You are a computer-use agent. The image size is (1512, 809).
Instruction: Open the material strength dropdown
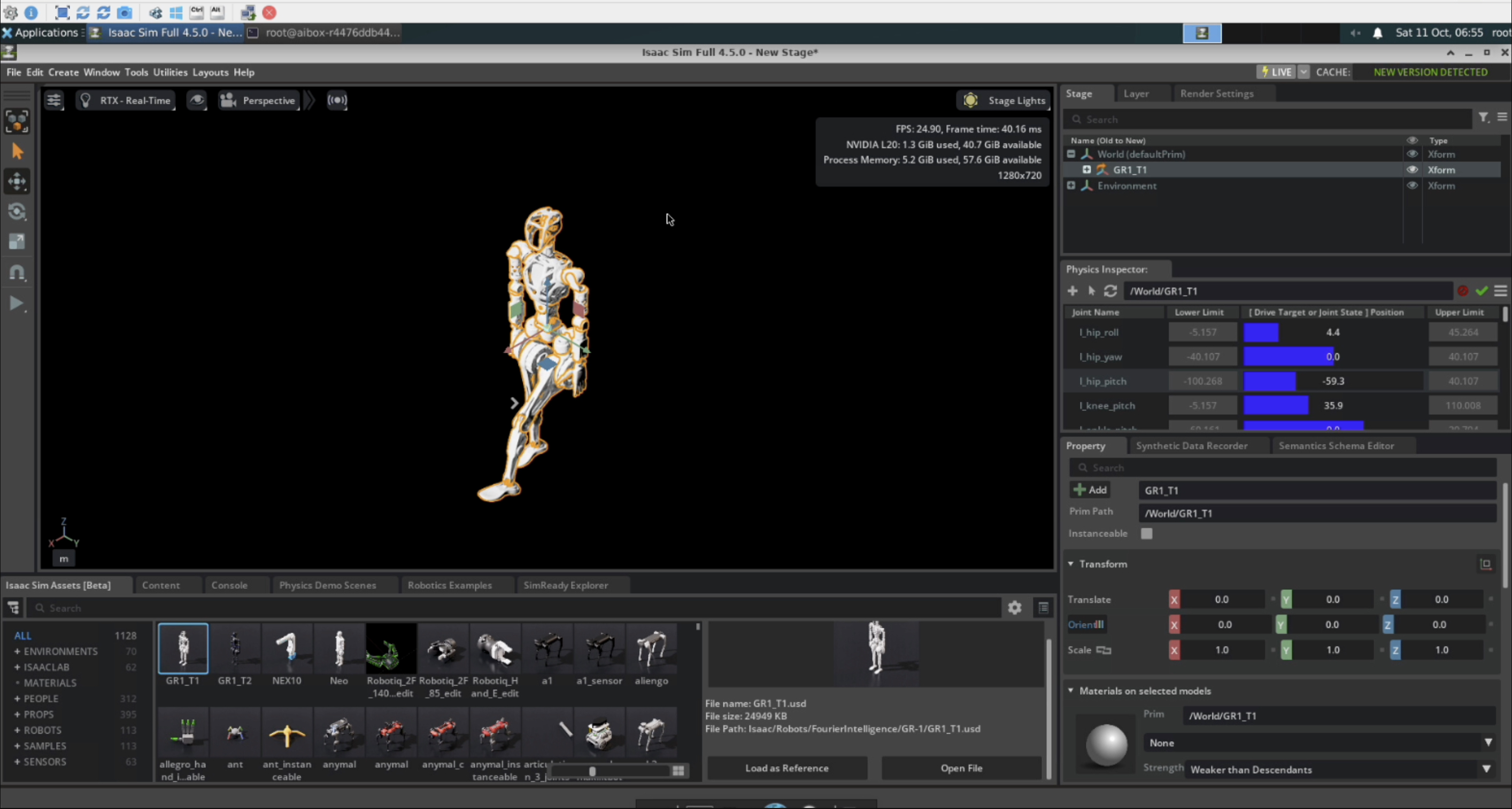point(1338,769)
